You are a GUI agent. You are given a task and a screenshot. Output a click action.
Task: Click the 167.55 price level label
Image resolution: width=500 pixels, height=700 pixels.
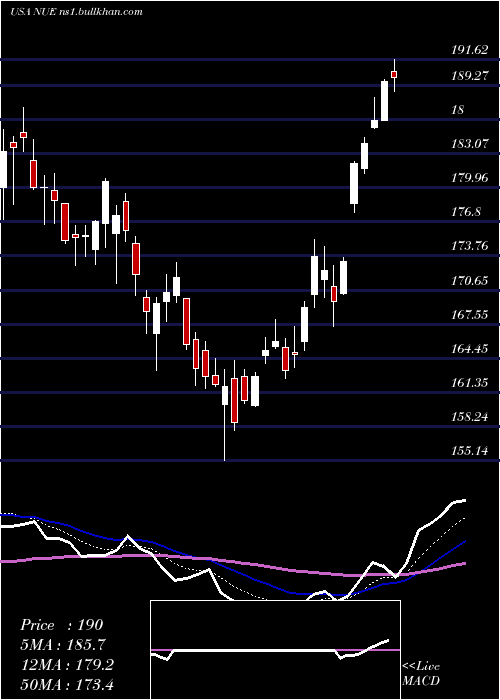point(469,315)
